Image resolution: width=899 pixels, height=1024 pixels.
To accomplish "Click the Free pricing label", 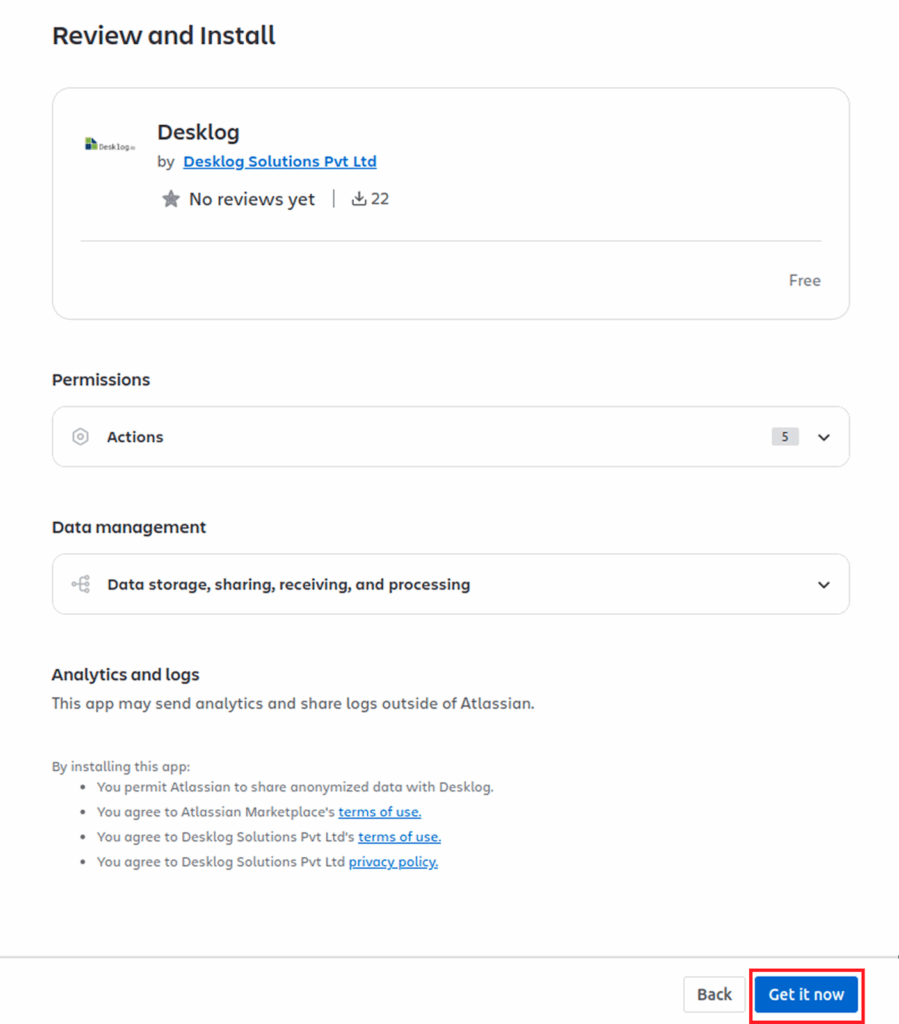I will [x=804, y=280].
